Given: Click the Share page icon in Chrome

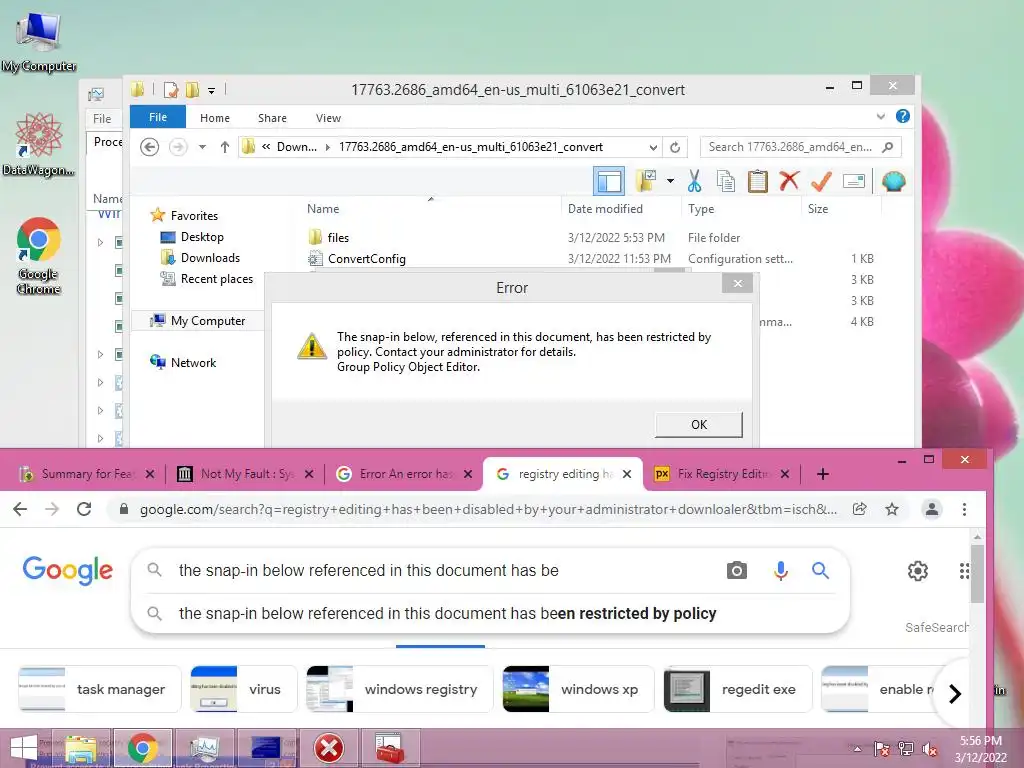Looking at the screenshot, I should [x=859, y=509].
